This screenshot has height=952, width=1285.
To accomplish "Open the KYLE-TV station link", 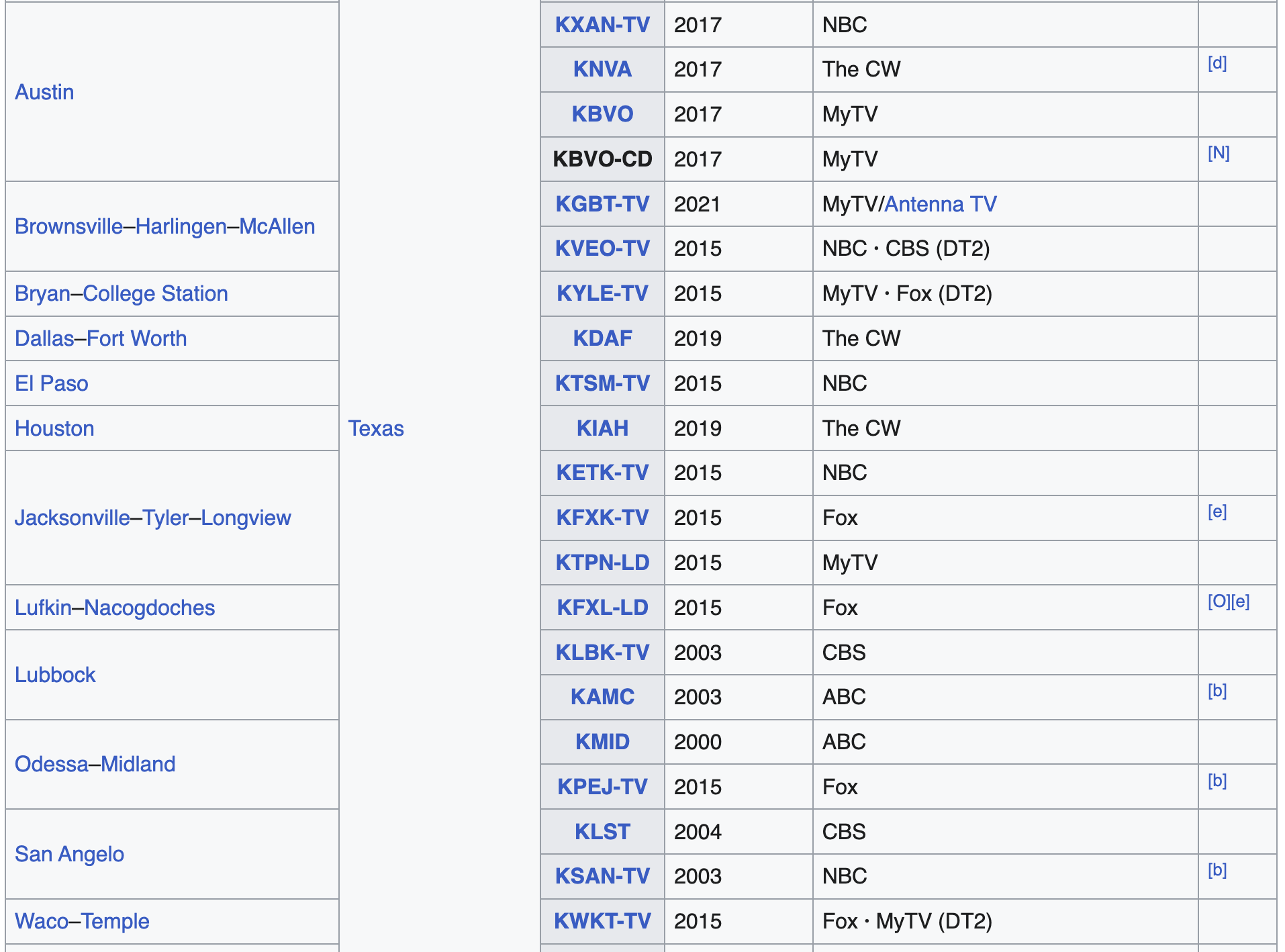I will (602, 293).
